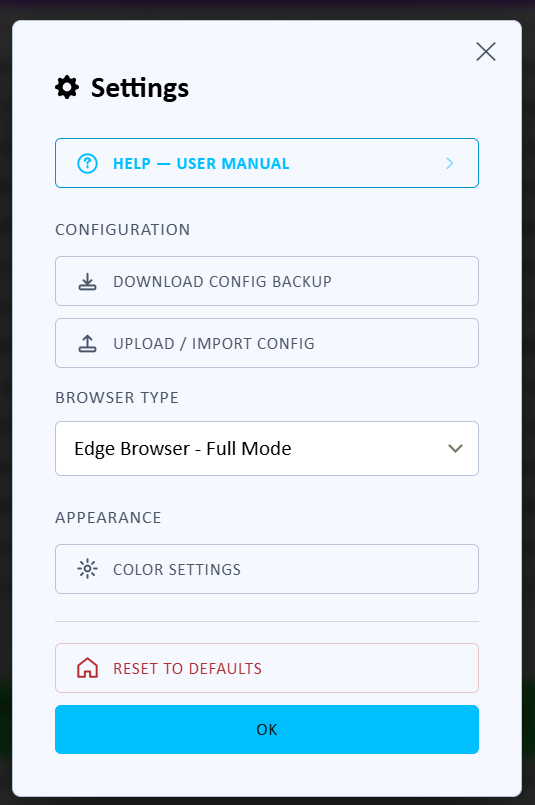535x805 pixels.
Task: Click the upload tray icon
Action: point(87,343)
